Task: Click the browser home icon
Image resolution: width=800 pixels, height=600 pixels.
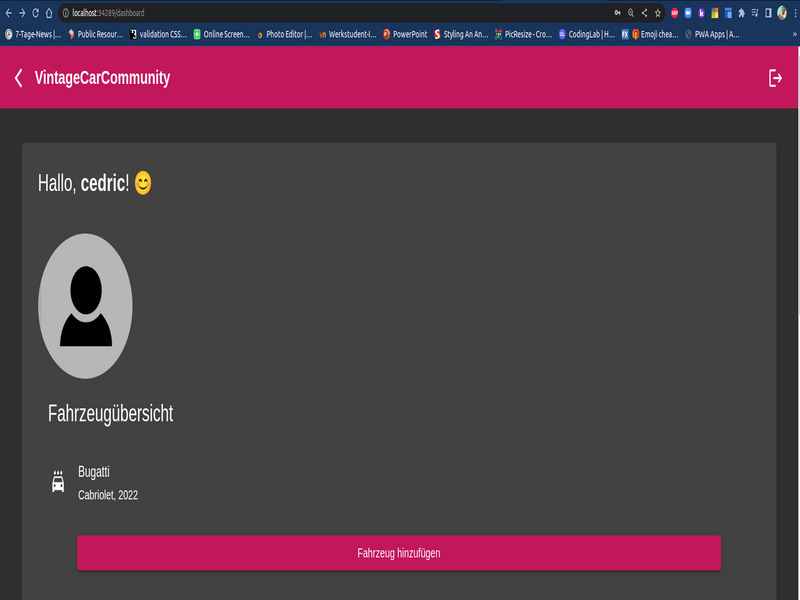Action: [50, 13]
